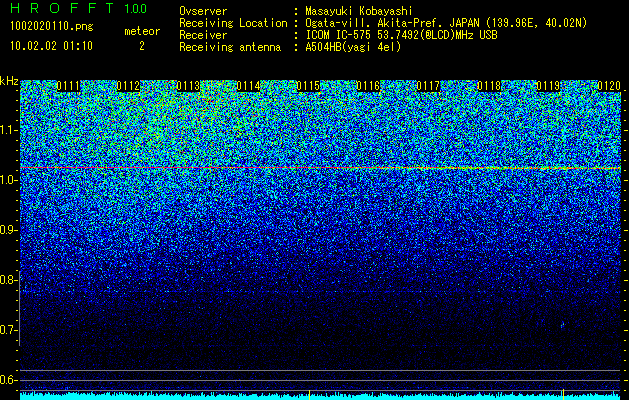Click the 0120 time marker
629x400 pixels.
609,86
